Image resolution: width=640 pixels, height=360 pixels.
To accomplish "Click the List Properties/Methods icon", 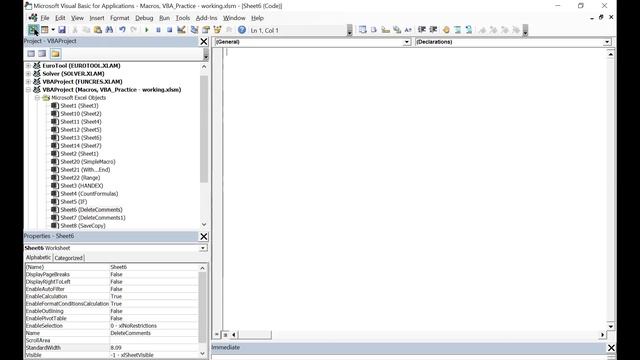I will pyautogui.click(x=362, y=30).
